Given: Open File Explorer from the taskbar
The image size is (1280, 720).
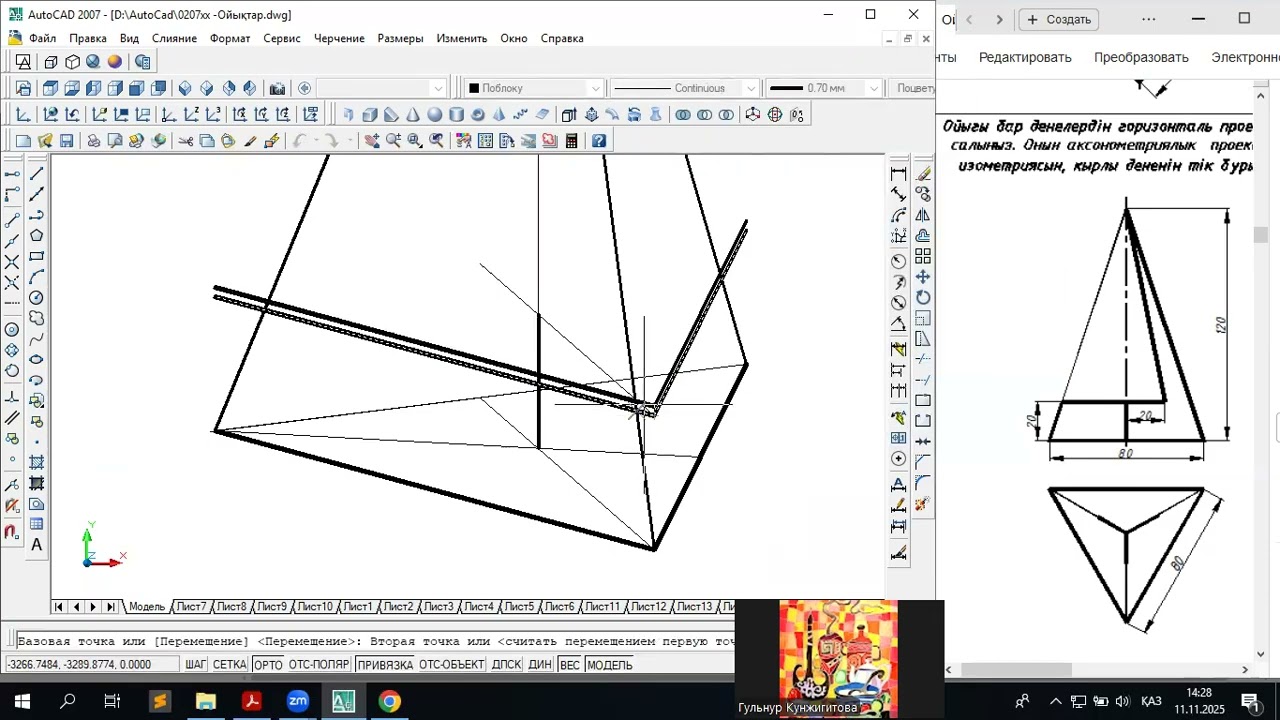Looking at the screenshot, I should (x=205, y=701).
